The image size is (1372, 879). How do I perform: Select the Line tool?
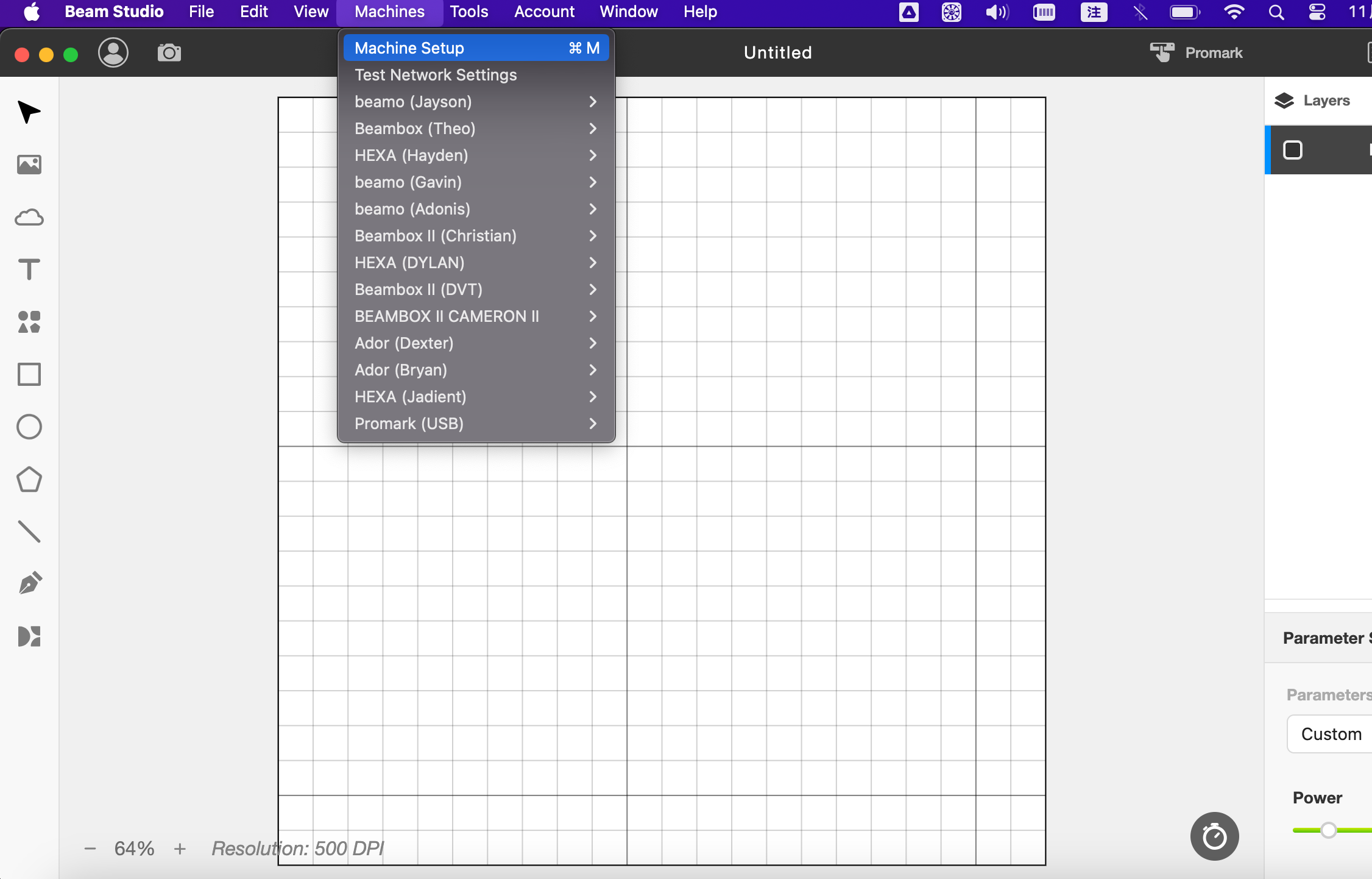pyautogui.click(x=29, y=532)
